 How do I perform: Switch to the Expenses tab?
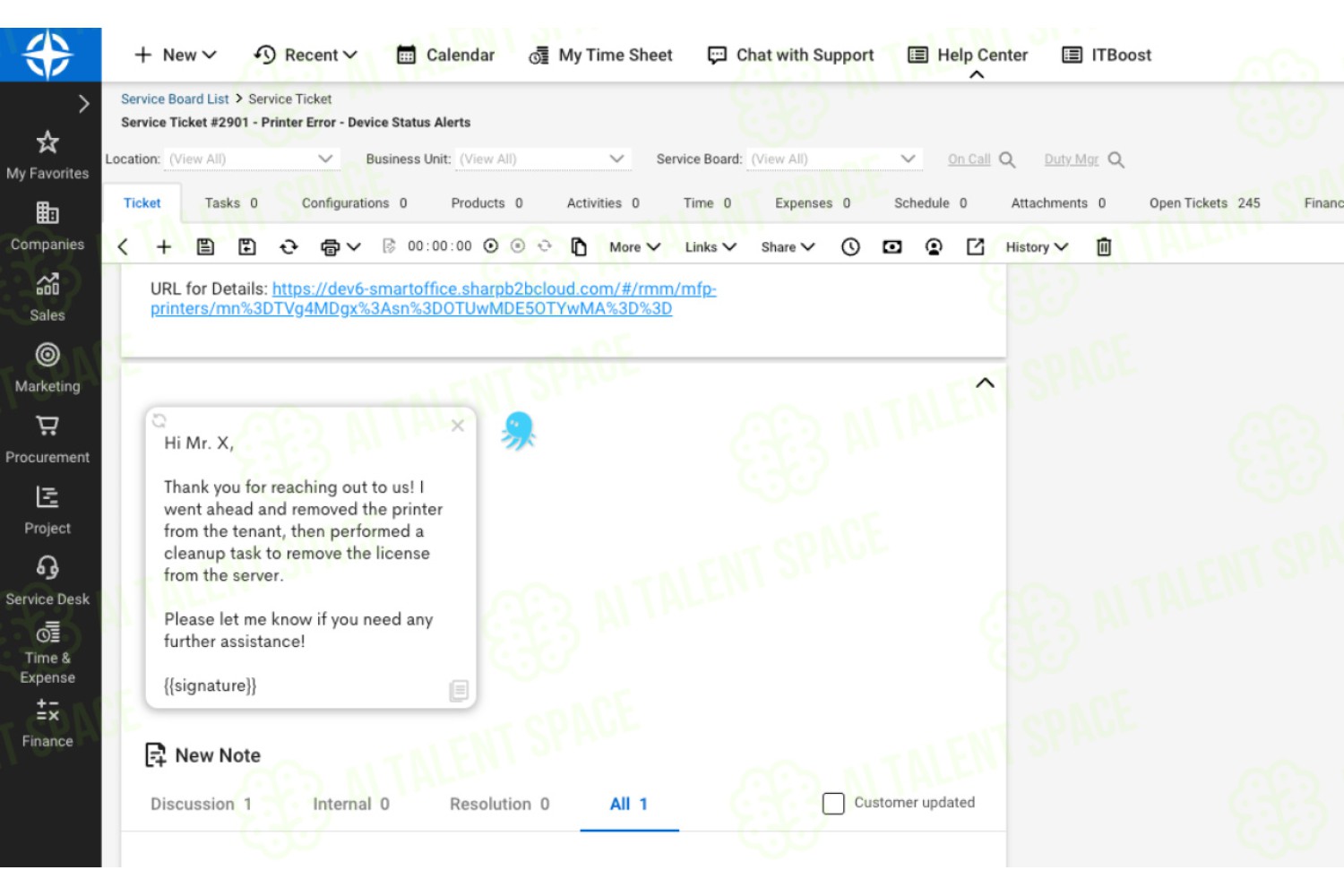[x=813, y=203]
